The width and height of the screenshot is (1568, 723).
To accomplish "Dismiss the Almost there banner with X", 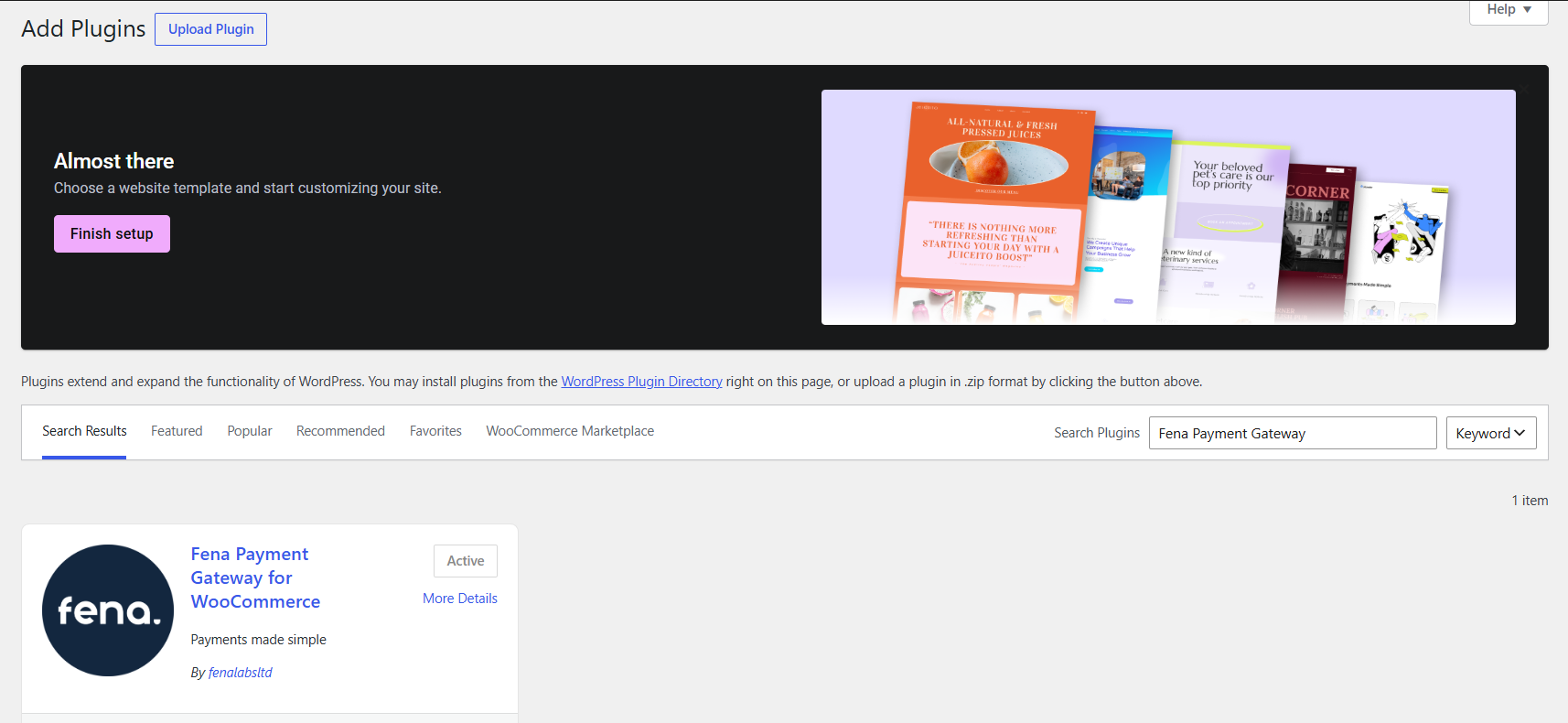I will click(x=1526, y=88).
